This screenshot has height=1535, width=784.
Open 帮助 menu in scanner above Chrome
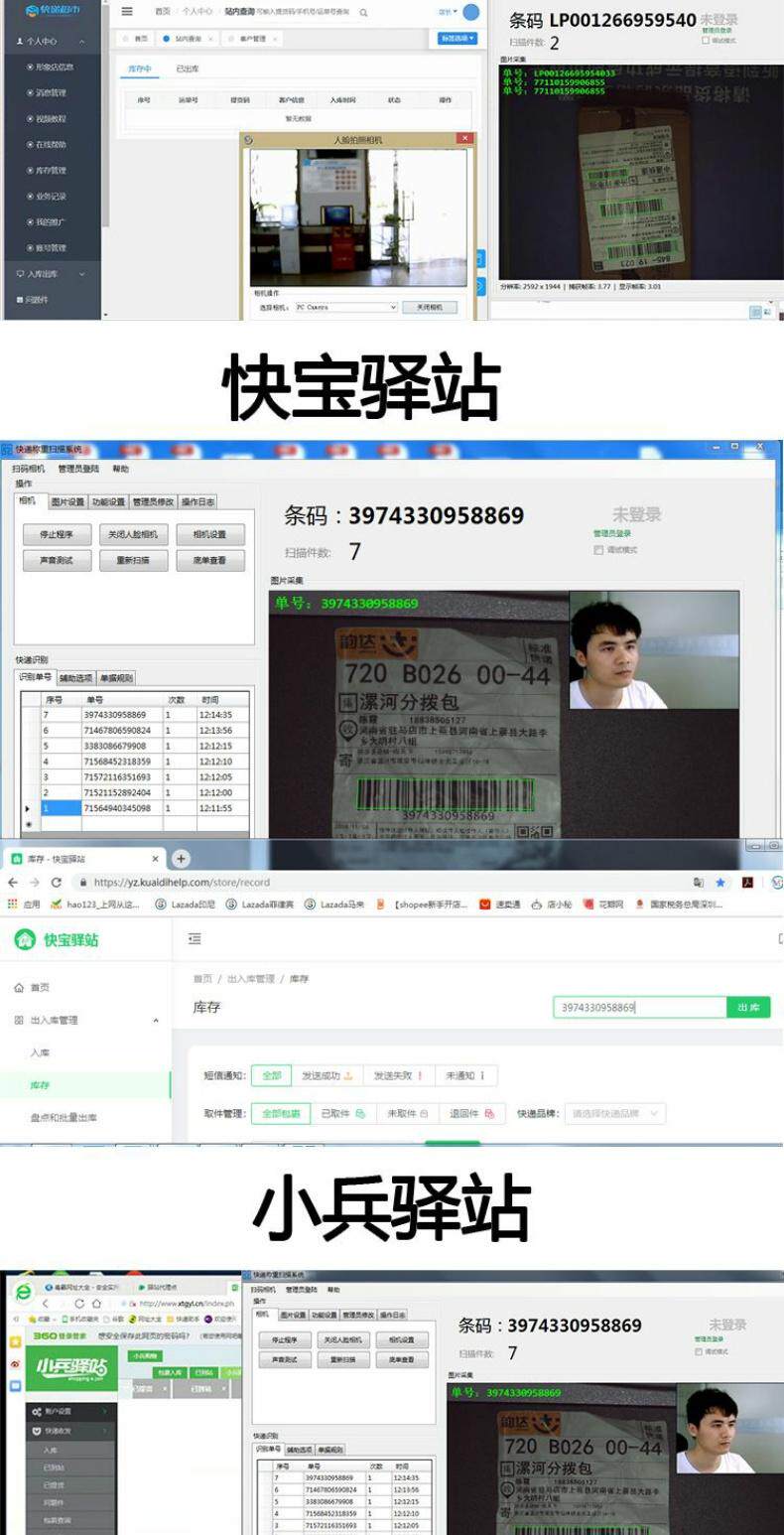pos(120,469)
